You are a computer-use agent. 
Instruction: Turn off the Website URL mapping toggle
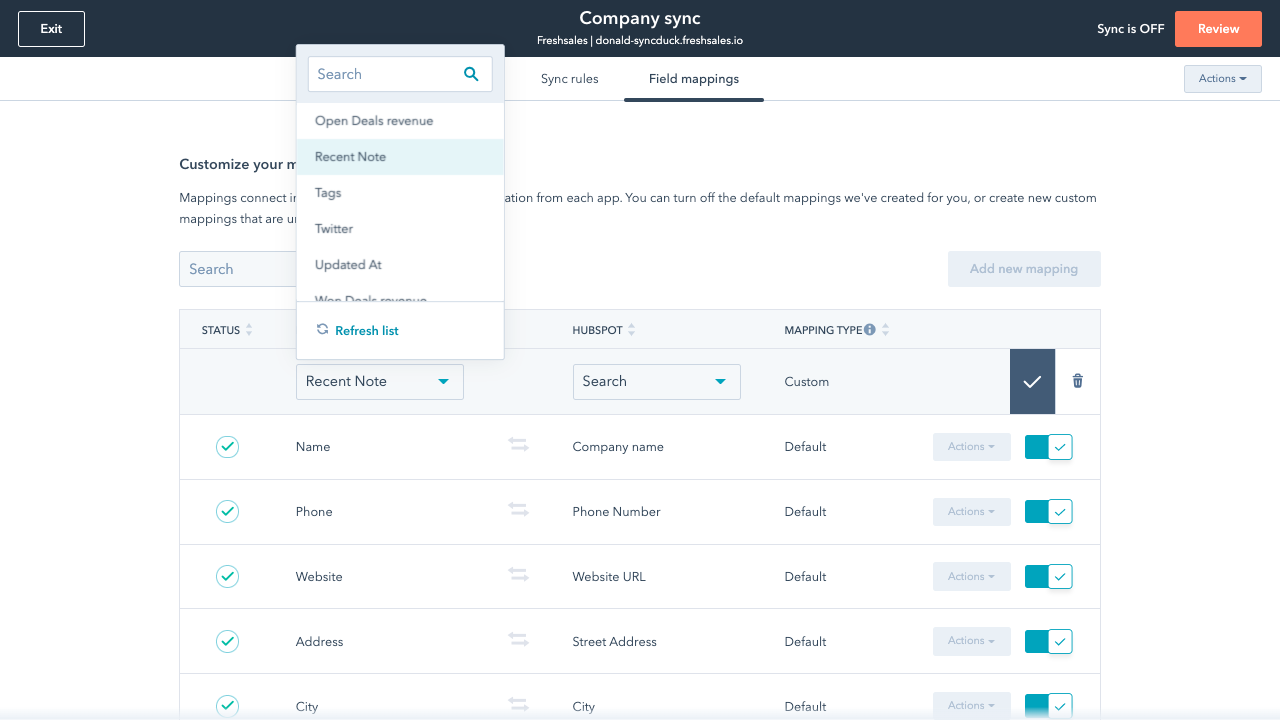(x=1048, y=576)
